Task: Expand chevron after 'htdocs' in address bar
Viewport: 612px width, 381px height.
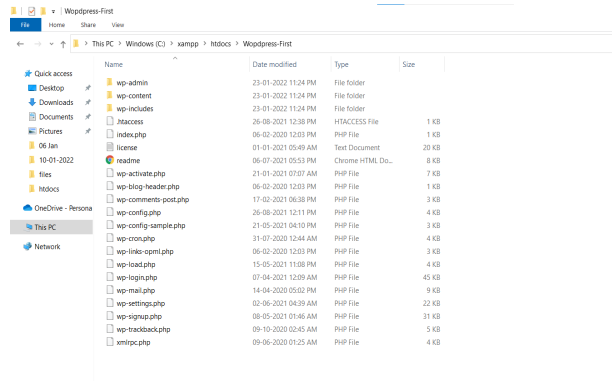Action: click(x=237, y=44)
